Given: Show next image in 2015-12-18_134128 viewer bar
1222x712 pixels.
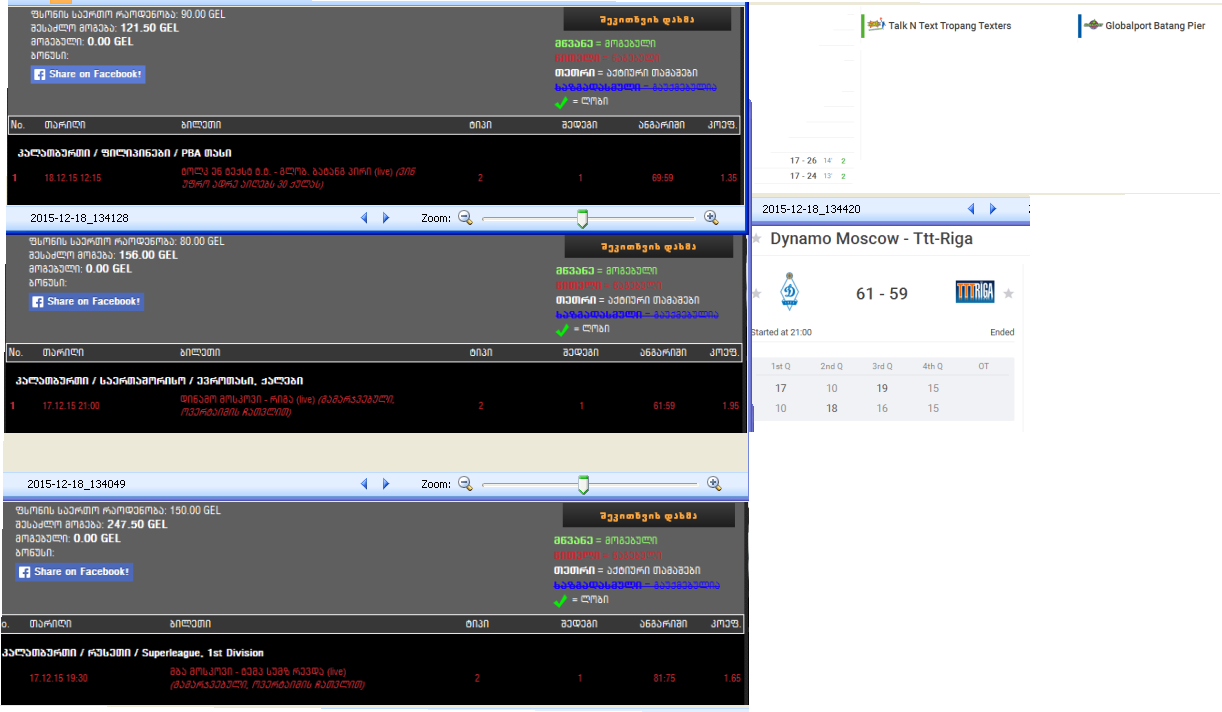Looking at the screenshot, I should [x=386, y=217].
